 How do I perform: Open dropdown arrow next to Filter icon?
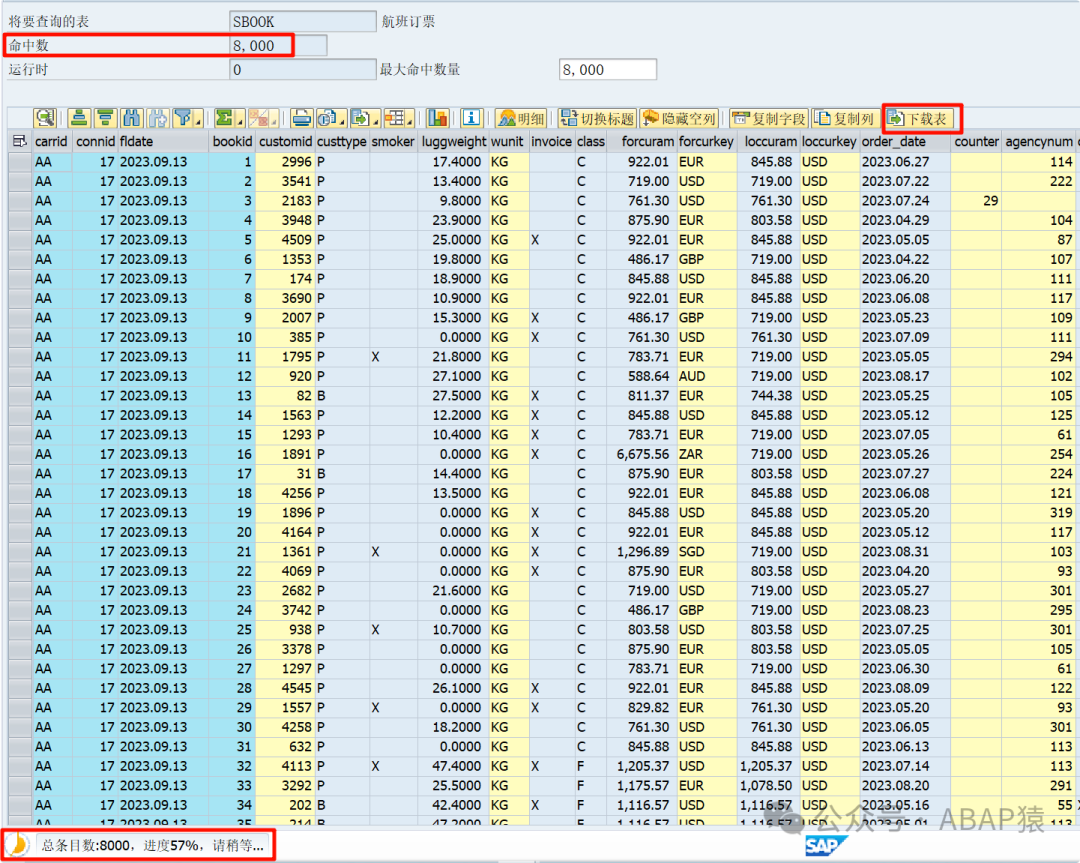coord(199,121)
